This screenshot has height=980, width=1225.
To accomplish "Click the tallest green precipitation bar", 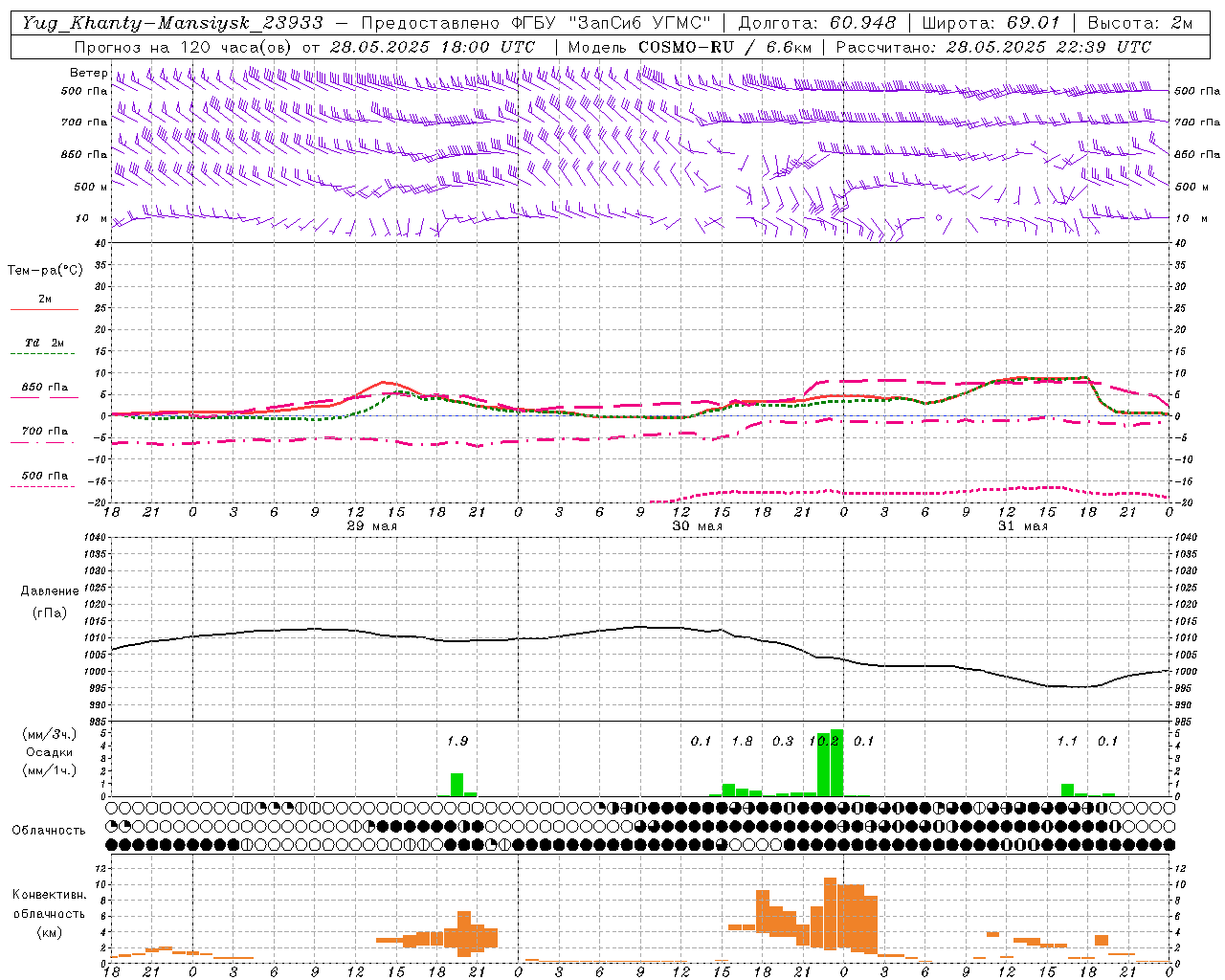I will 836,763.
